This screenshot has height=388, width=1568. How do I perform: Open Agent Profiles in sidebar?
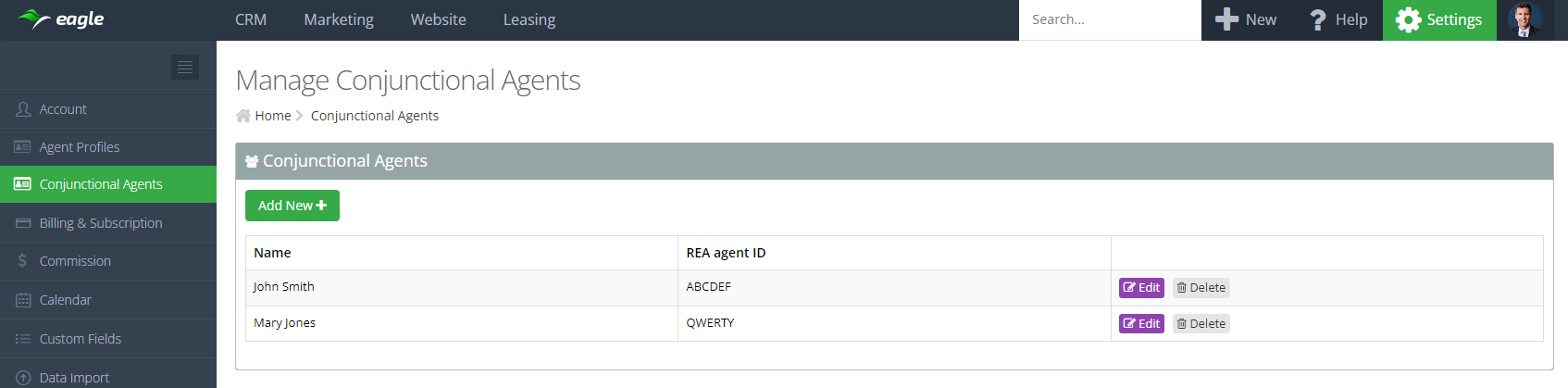(80, 147)
